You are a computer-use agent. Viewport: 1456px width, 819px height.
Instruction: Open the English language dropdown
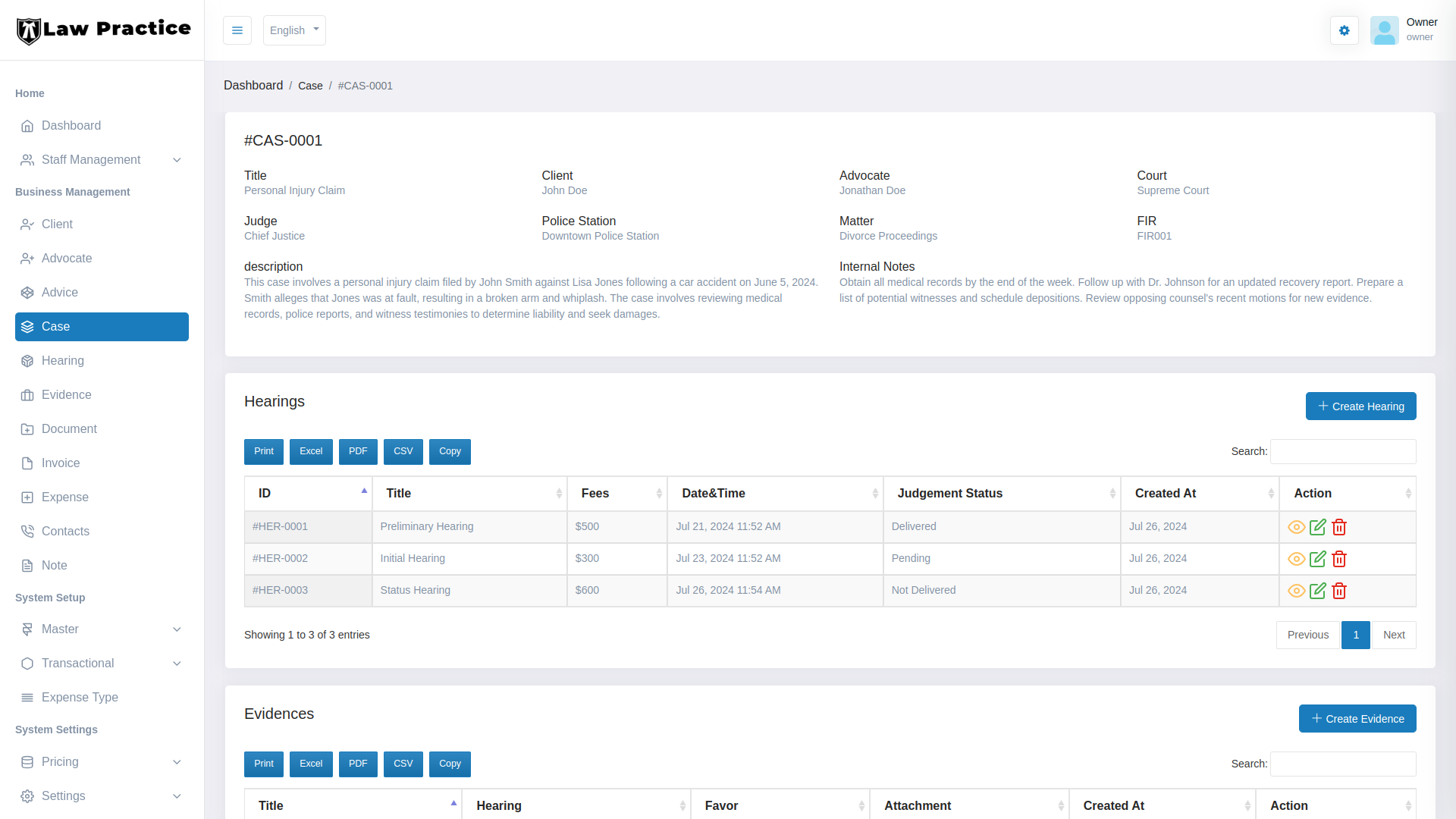[x=294, y=30]
